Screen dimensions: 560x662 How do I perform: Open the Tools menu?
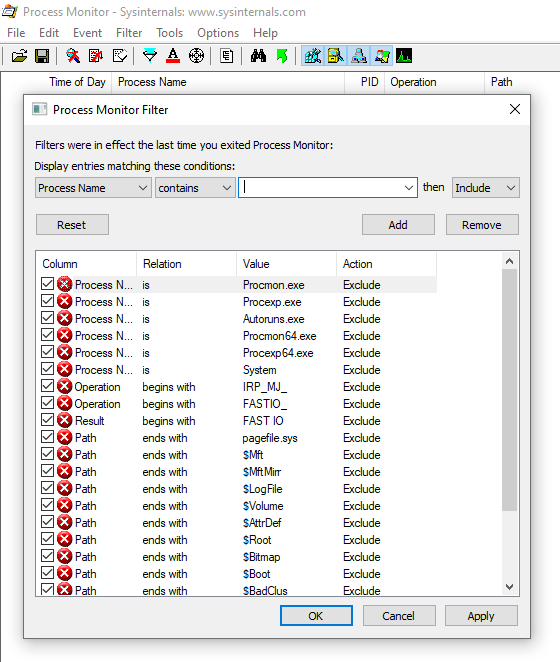click(x=169, y=33)
